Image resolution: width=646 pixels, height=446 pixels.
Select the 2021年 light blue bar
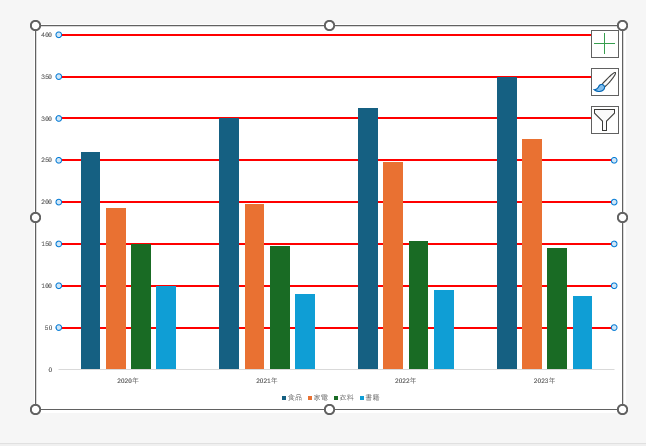(305, 331)
